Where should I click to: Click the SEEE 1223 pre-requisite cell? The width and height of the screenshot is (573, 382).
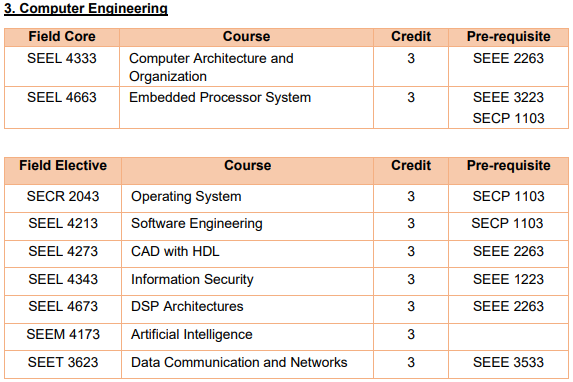pos(508,281)
